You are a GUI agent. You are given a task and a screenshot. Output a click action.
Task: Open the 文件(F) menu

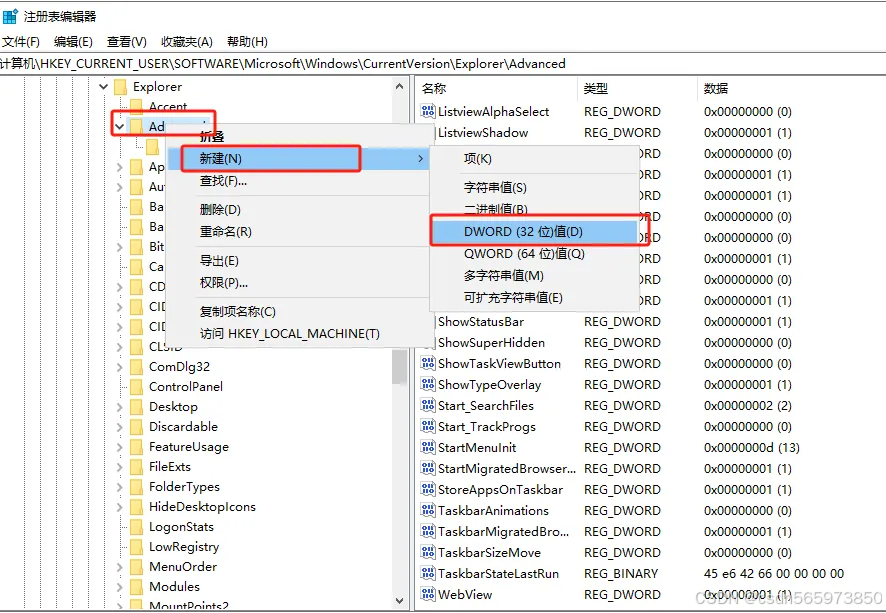[21, 42]
